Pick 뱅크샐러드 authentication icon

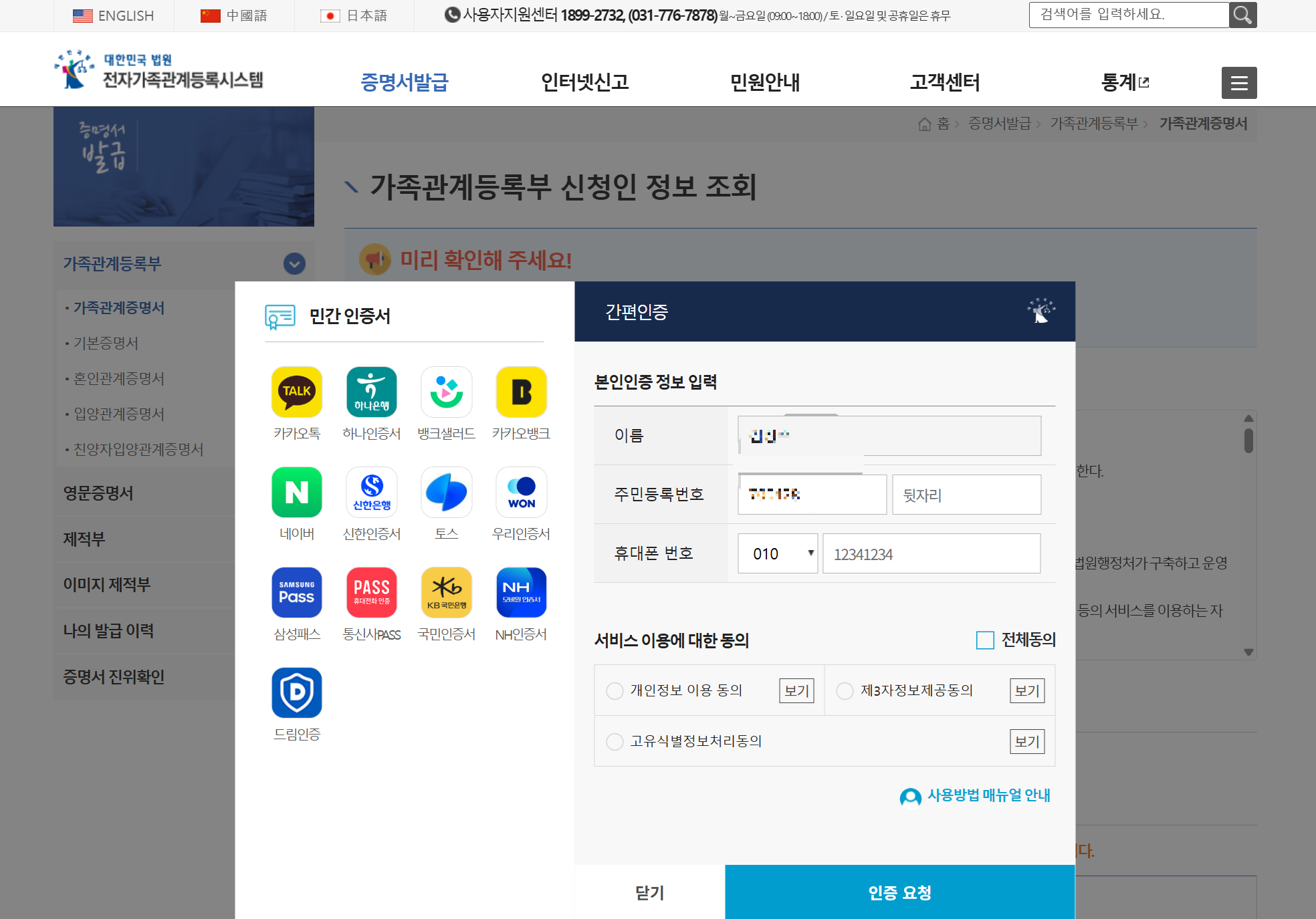pyautogui.click(x=446, y=392)
